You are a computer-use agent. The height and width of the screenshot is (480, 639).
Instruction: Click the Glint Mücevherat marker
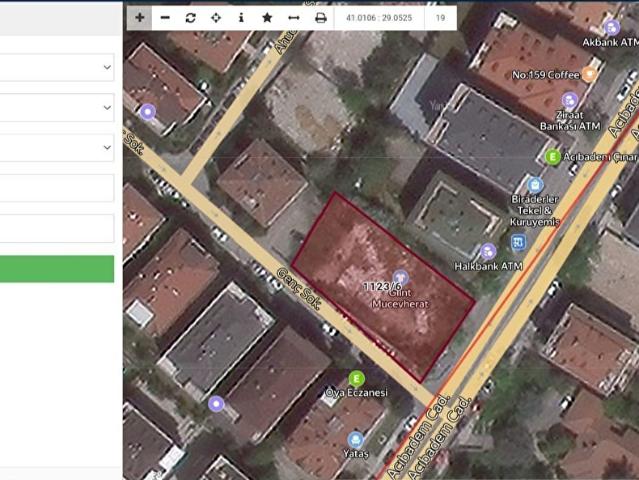[401, 278]
